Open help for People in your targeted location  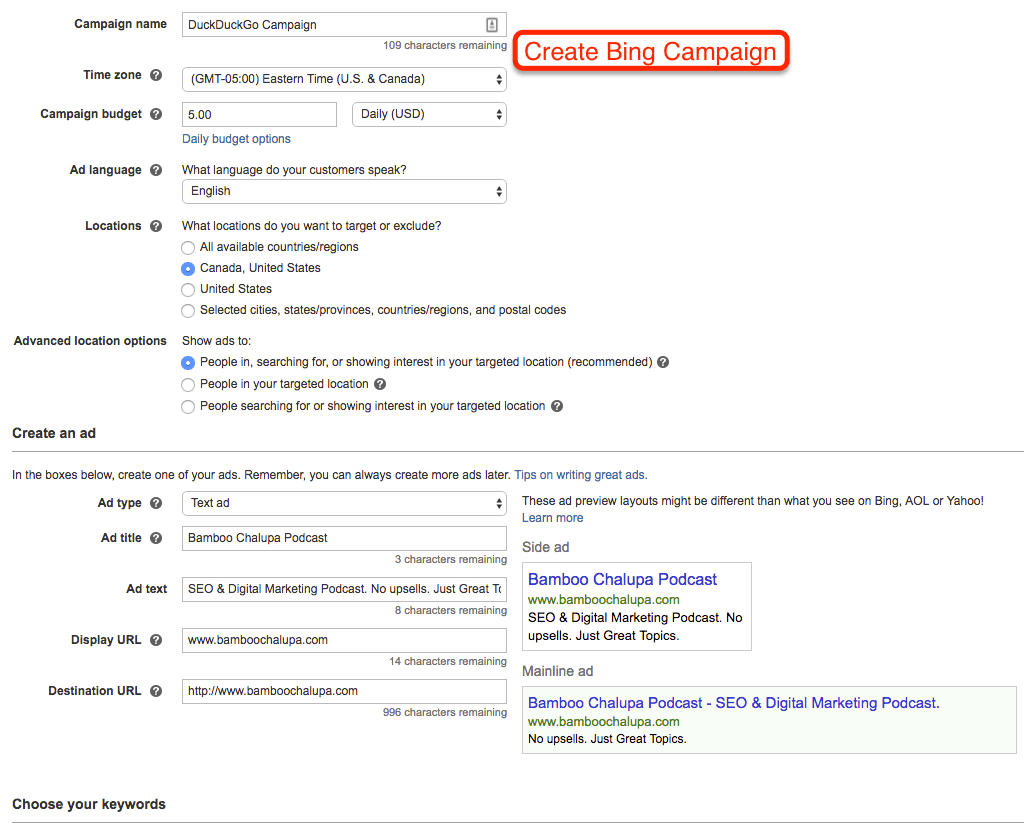[379, 384]
